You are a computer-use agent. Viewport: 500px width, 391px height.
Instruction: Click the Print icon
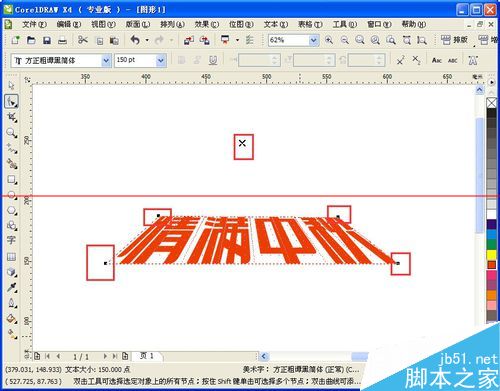pos(62,41)
